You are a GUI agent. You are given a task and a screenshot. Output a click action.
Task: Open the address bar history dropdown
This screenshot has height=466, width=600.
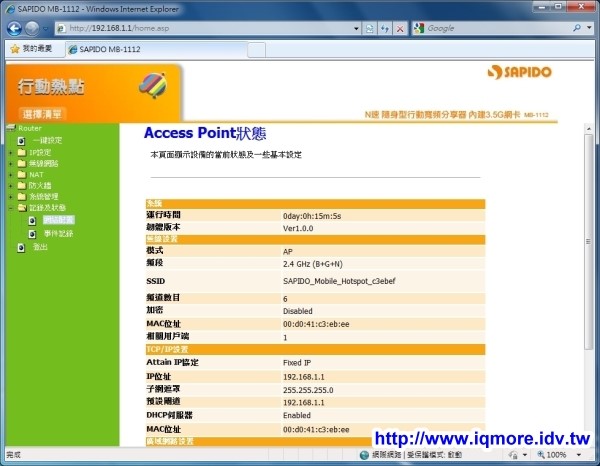coord(356,28)
